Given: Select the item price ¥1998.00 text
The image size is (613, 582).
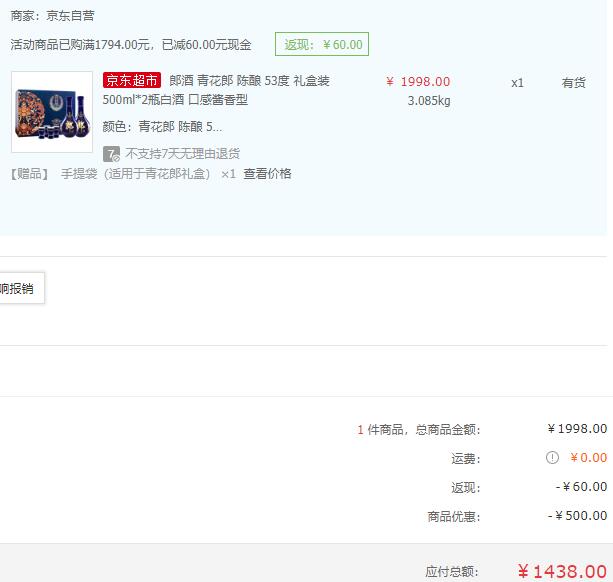Looking at the screenshot, I should coord(418,82).
